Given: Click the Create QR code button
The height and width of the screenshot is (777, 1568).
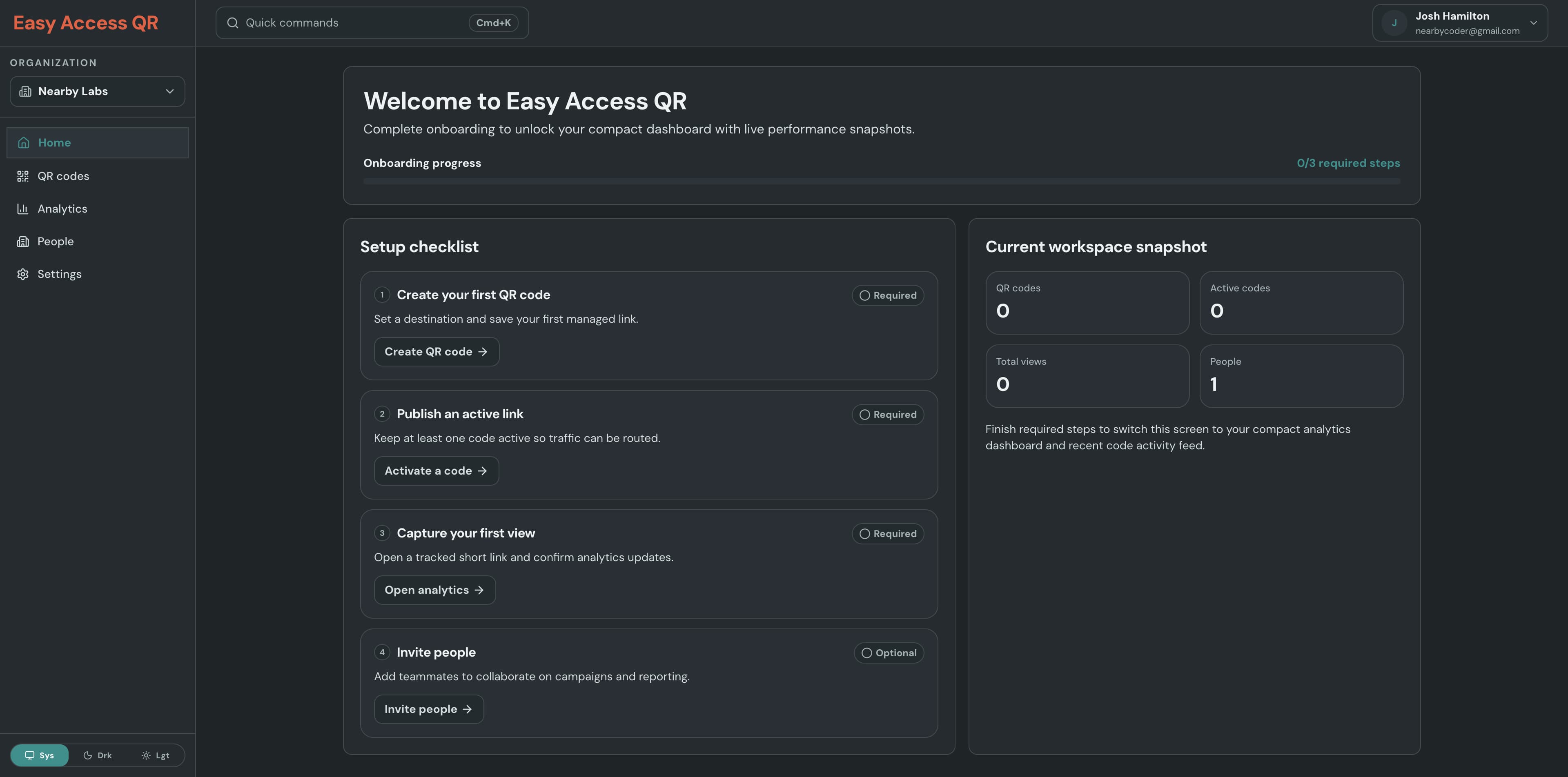Looking at the screenshot, I should click(x=436, y=352).
